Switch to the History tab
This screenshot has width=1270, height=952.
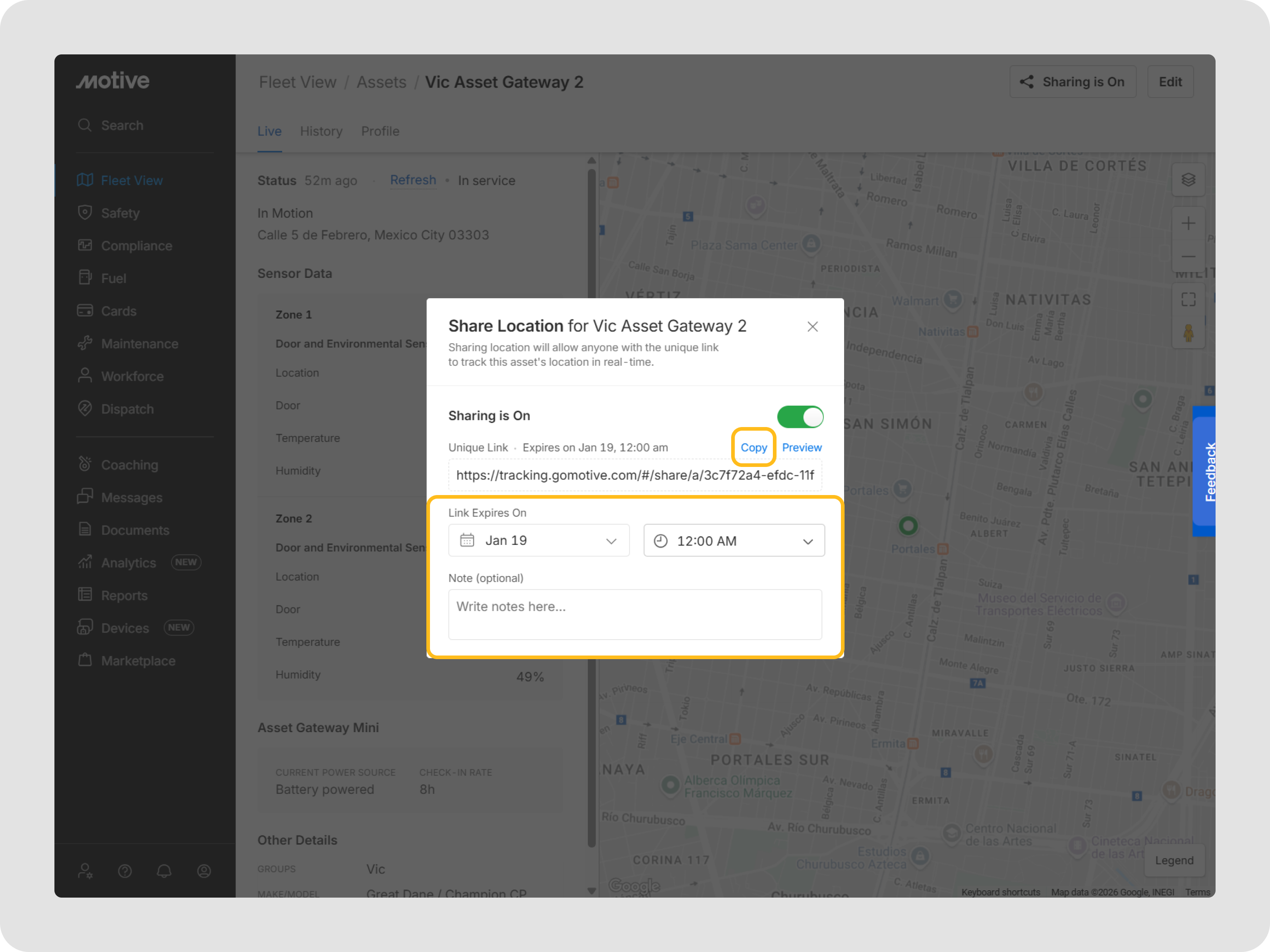coord(321,131)
